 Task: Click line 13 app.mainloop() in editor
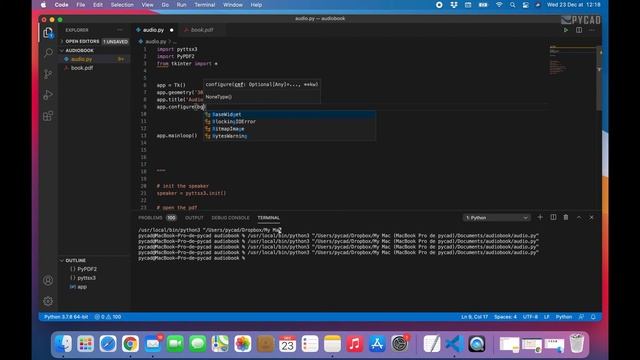(x=177, y=136)
